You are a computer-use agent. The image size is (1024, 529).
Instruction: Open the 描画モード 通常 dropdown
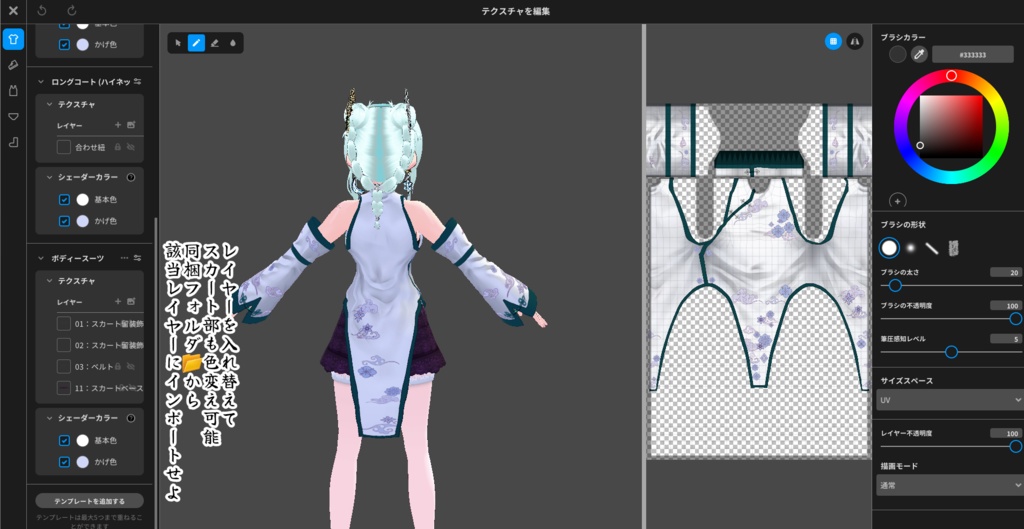tap(950, 485)
